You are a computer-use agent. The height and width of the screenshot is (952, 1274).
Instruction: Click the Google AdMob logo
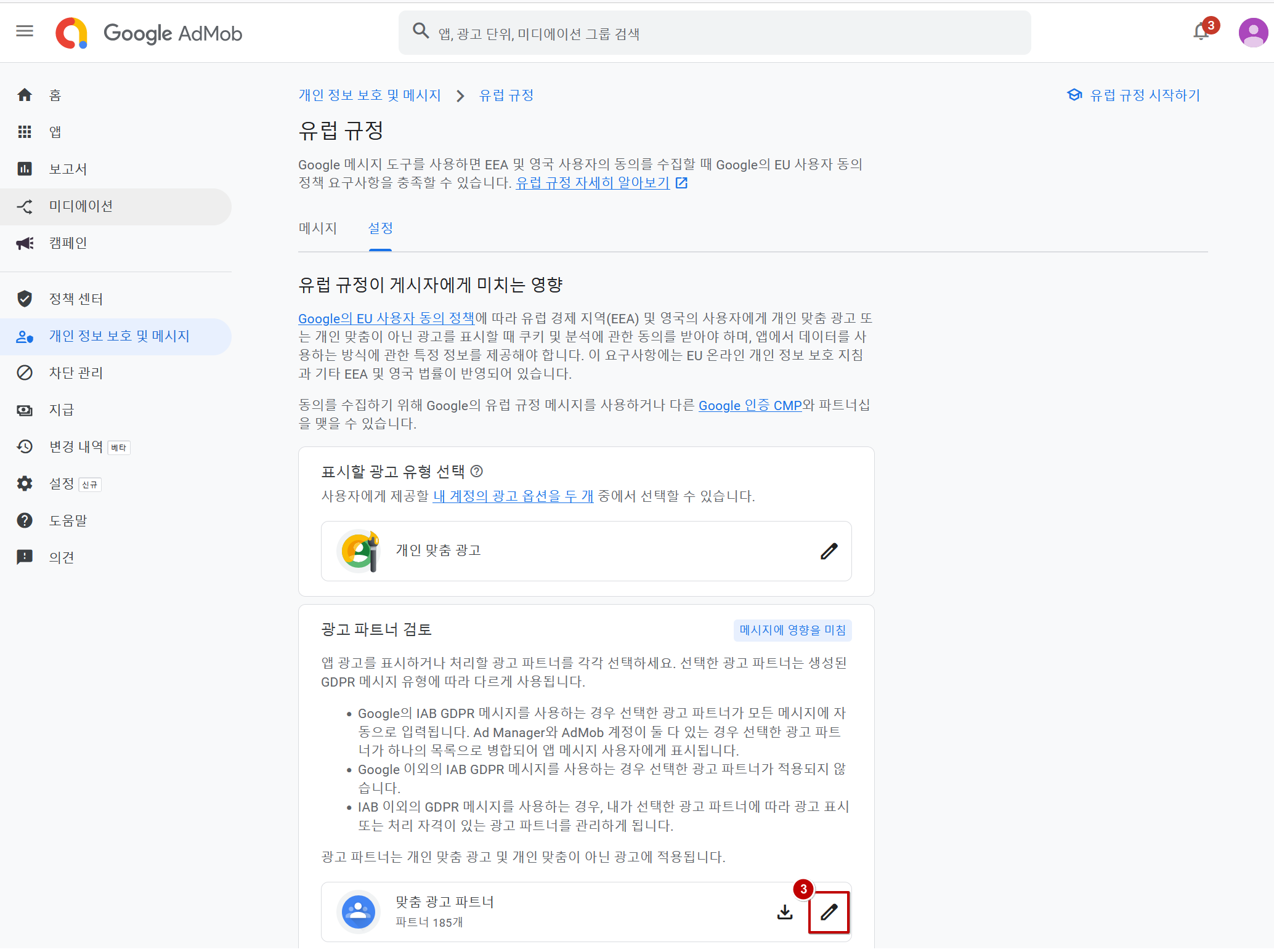pos(148,33)
